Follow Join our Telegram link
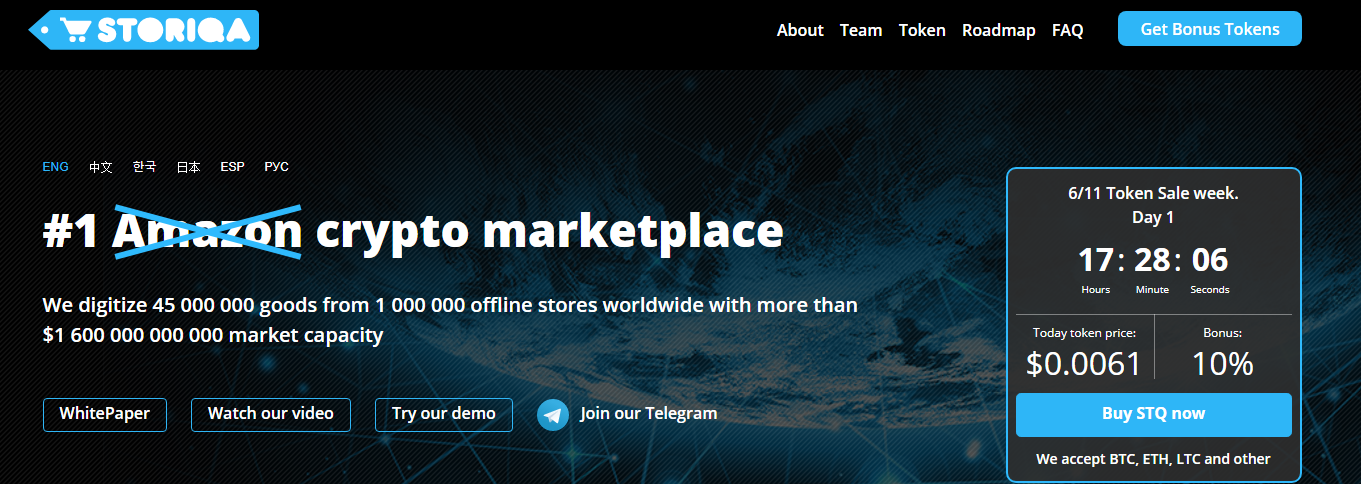Viewport: 1361px width, 484px height. click(x=649, y=414)
